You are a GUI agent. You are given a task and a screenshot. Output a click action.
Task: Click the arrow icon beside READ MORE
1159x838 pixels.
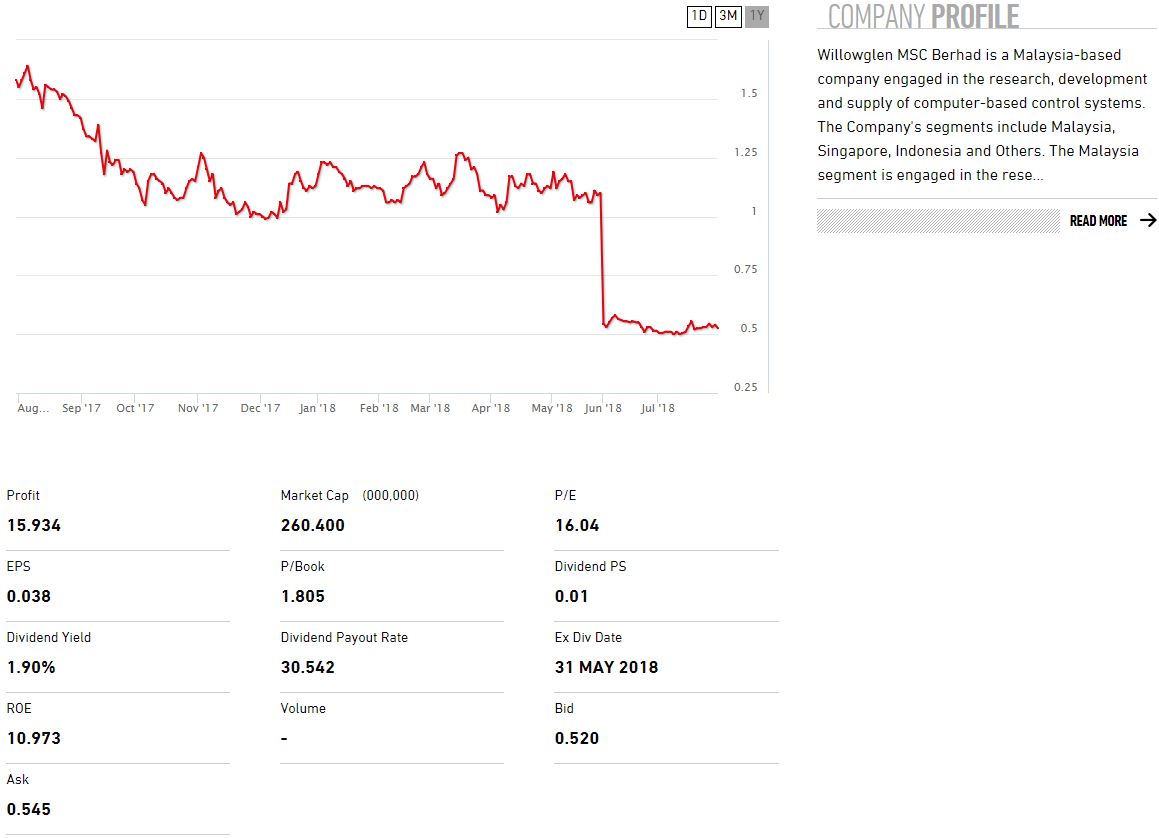[1147, 221]
